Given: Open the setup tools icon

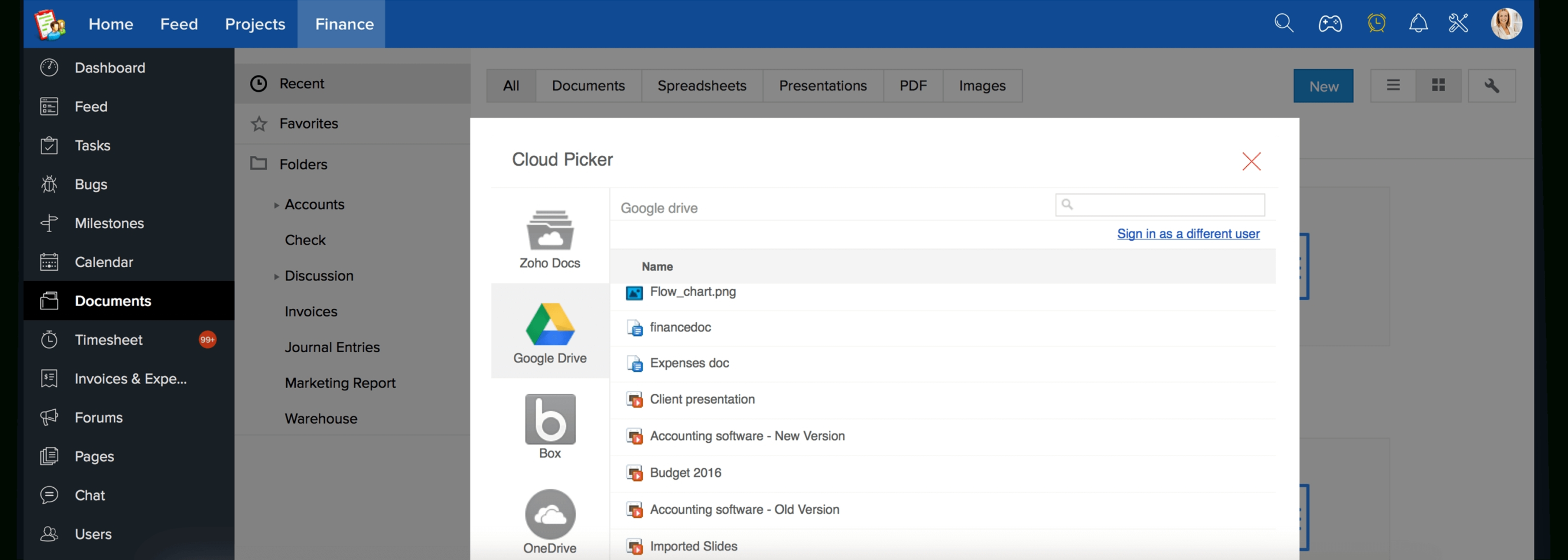Looking at the screenshot, I should pyautogui.click(x=1458, y=23).
